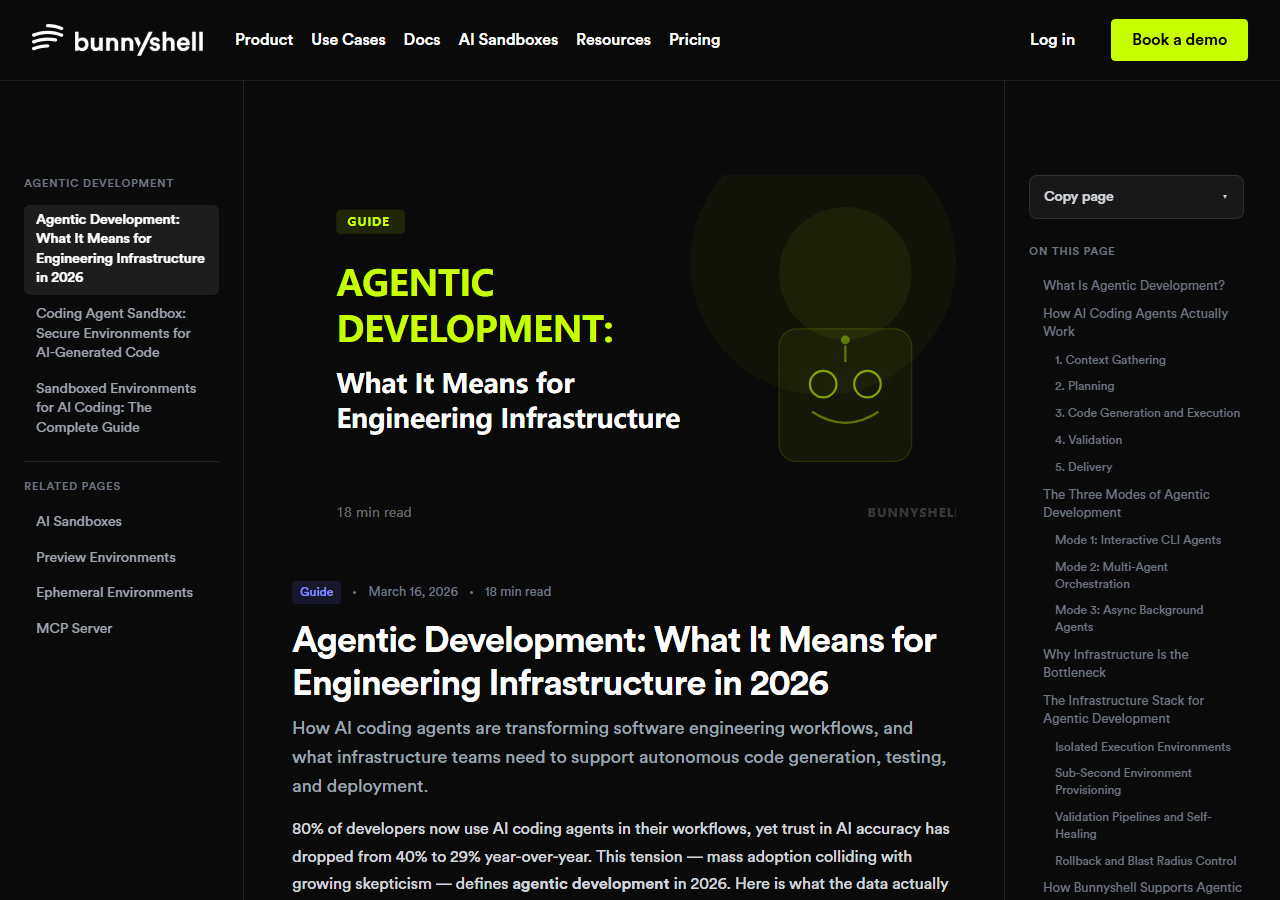Click the bold 'agentic development' text
1280x900 pixels.
tap(591, 884)
